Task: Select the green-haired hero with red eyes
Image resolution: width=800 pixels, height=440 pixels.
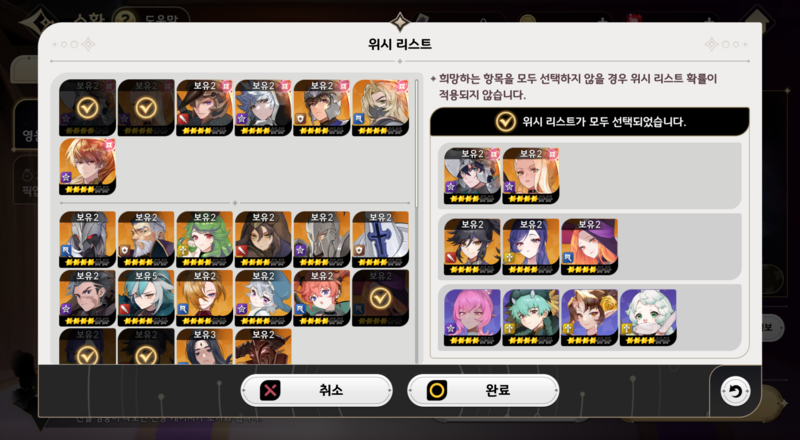Action: (205, 240)
